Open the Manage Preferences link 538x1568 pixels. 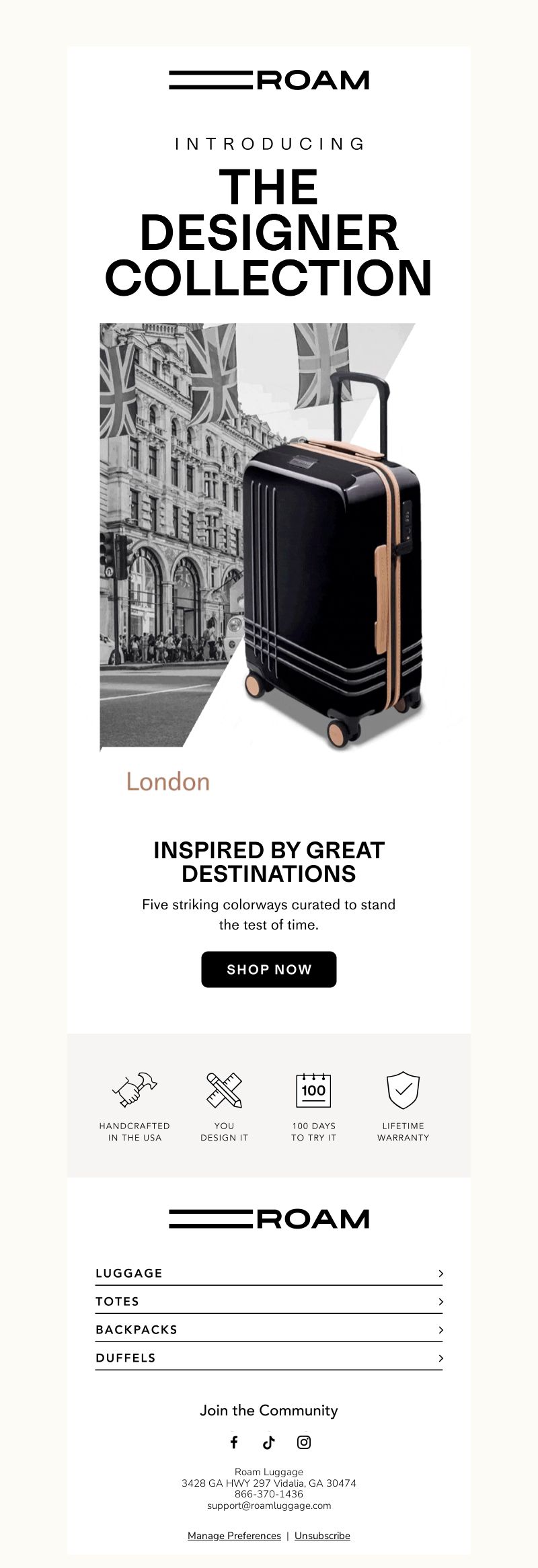click(234, 1535)
